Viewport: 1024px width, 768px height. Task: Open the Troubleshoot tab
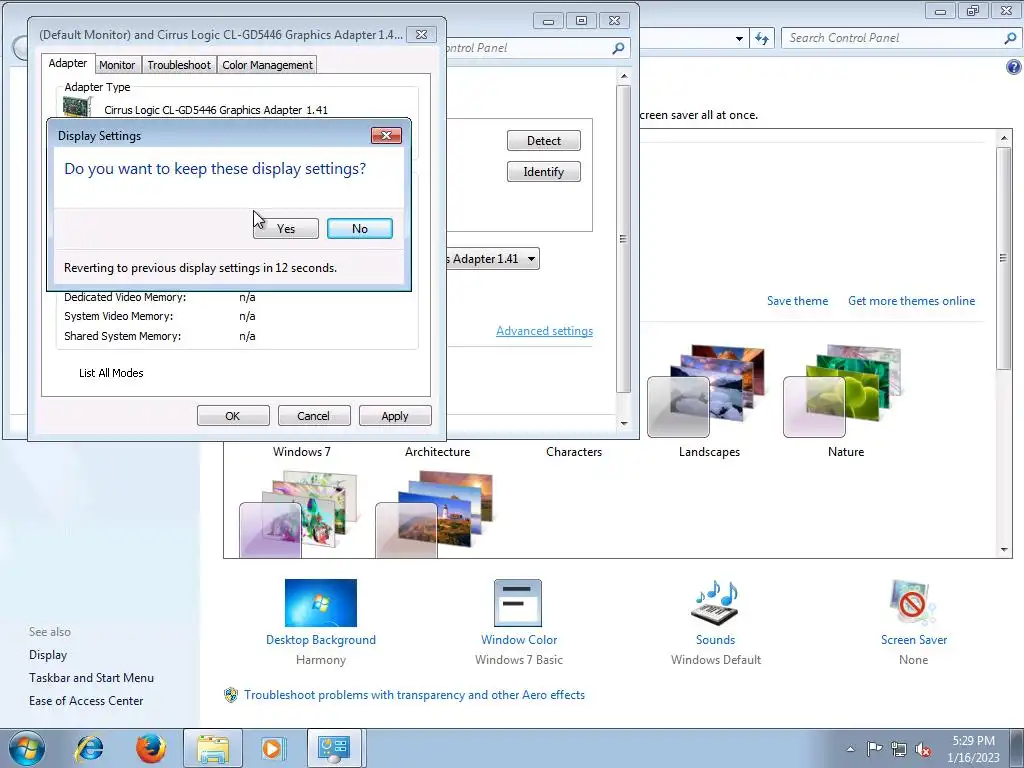(x=179, y=65)
